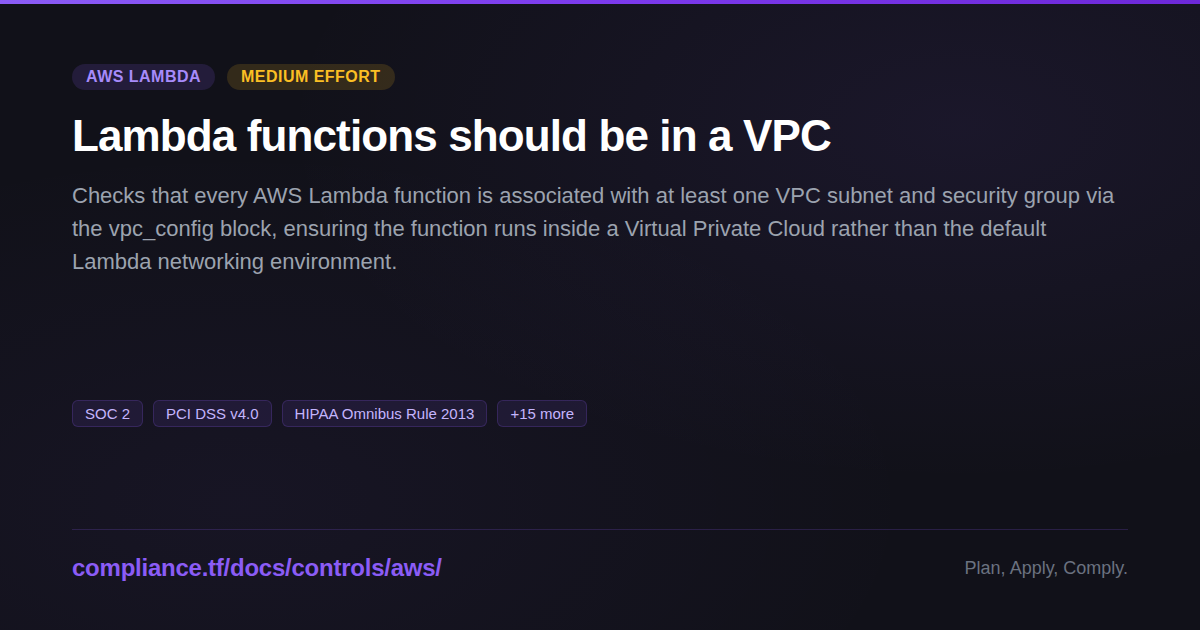Expand the +15 more frameworks chip
Viewport: 1200px width, 630px height.
(x=541, y=414)
